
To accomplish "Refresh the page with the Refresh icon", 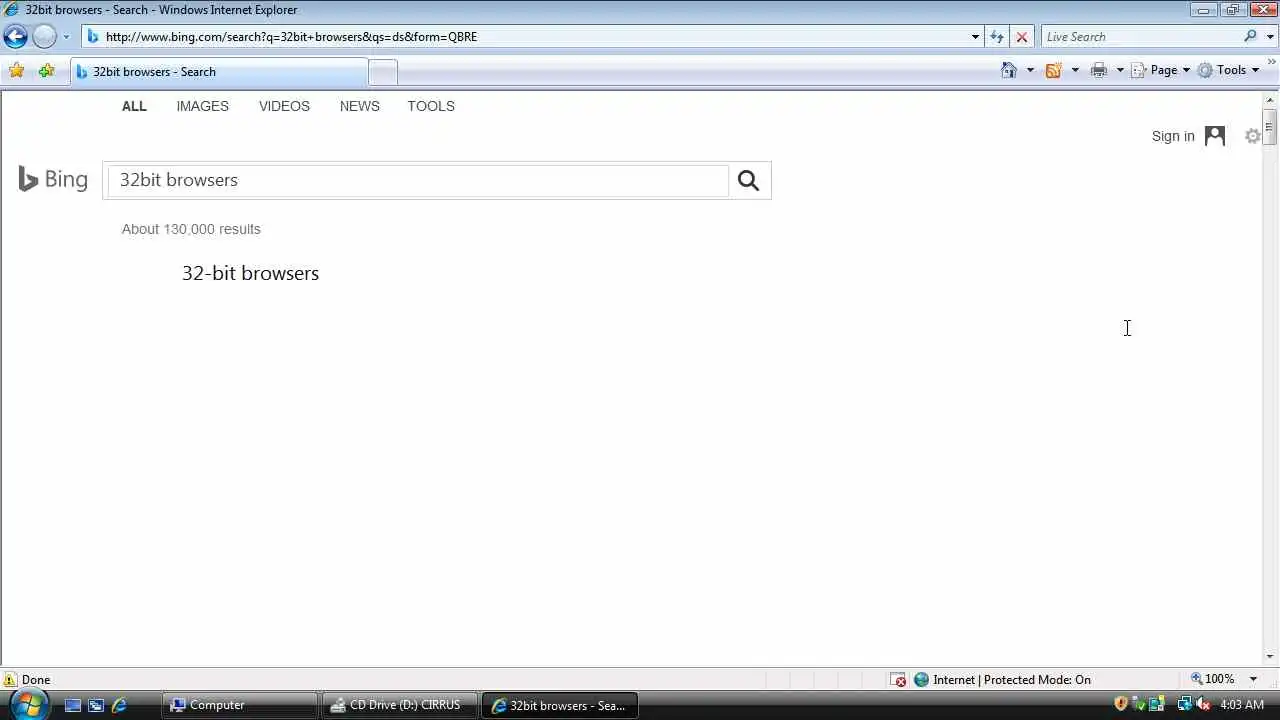I will click(x=997, y=37).
